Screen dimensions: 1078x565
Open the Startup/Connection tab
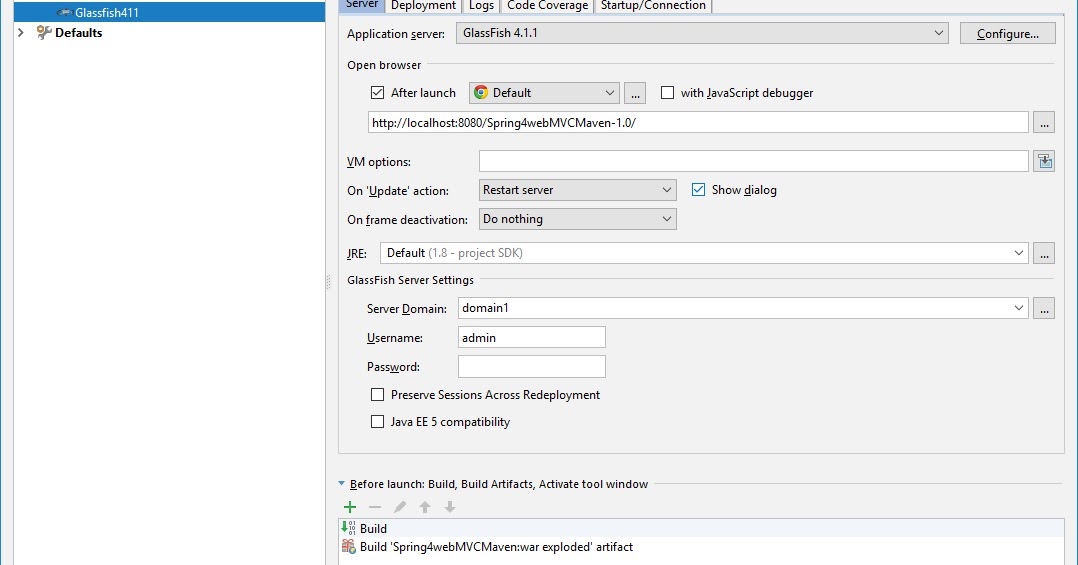click(x=653, y=5)
